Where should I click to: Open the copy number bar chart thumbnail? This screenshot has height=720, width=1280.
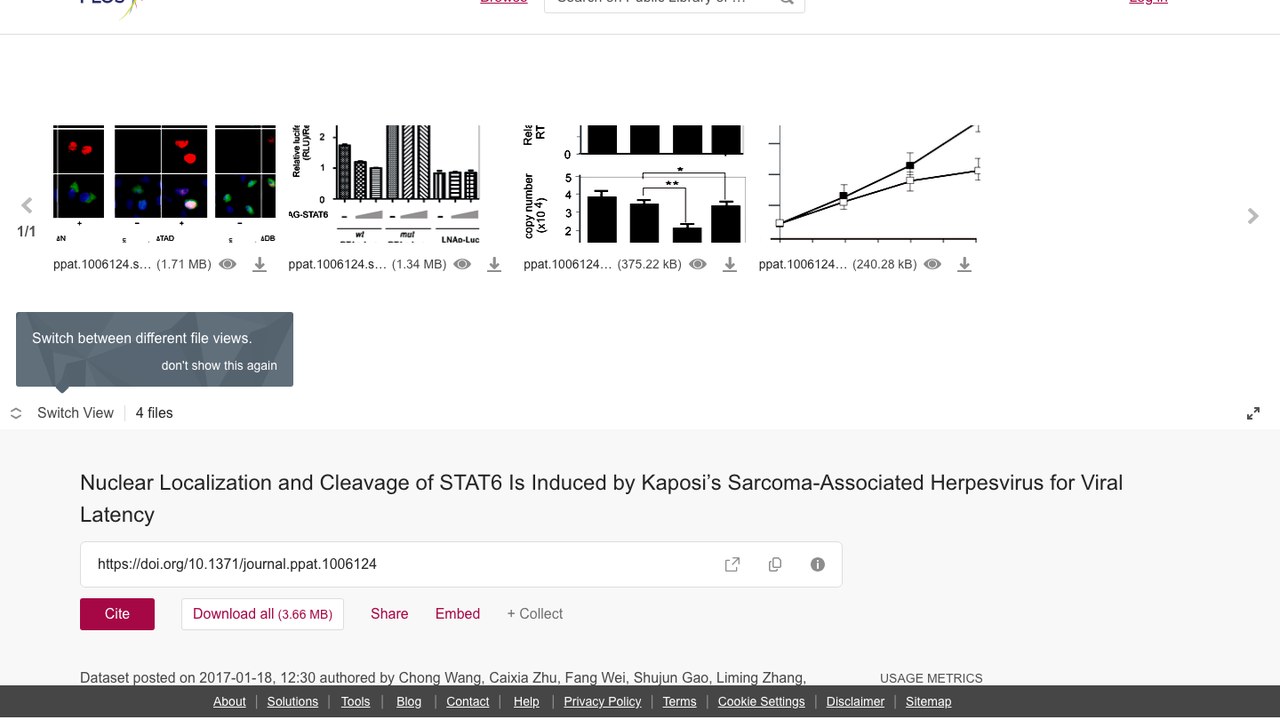pyautogui.click(x=635, y=185)
